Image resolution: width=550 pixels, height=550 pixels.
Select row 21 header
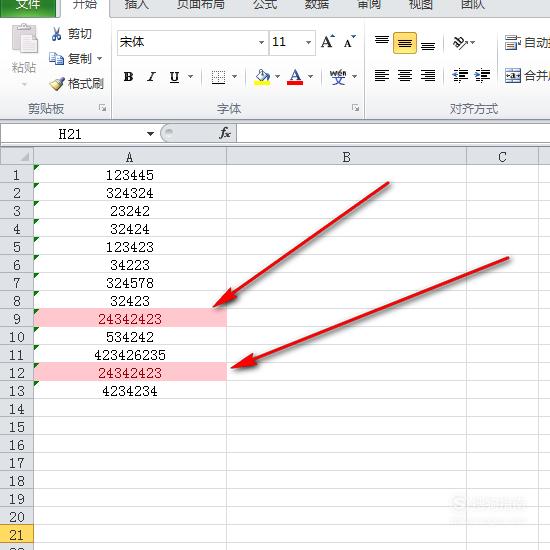coord(17,535)
